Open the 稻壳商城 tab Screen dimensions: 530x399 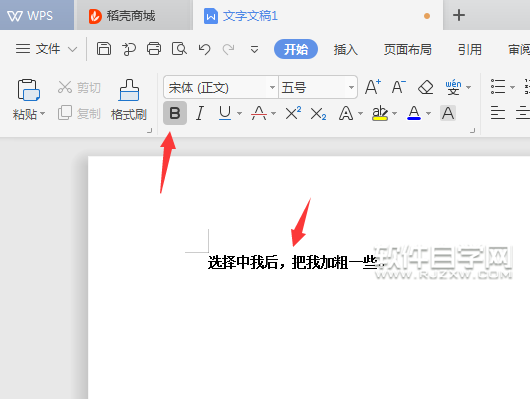tap(134, 16)
